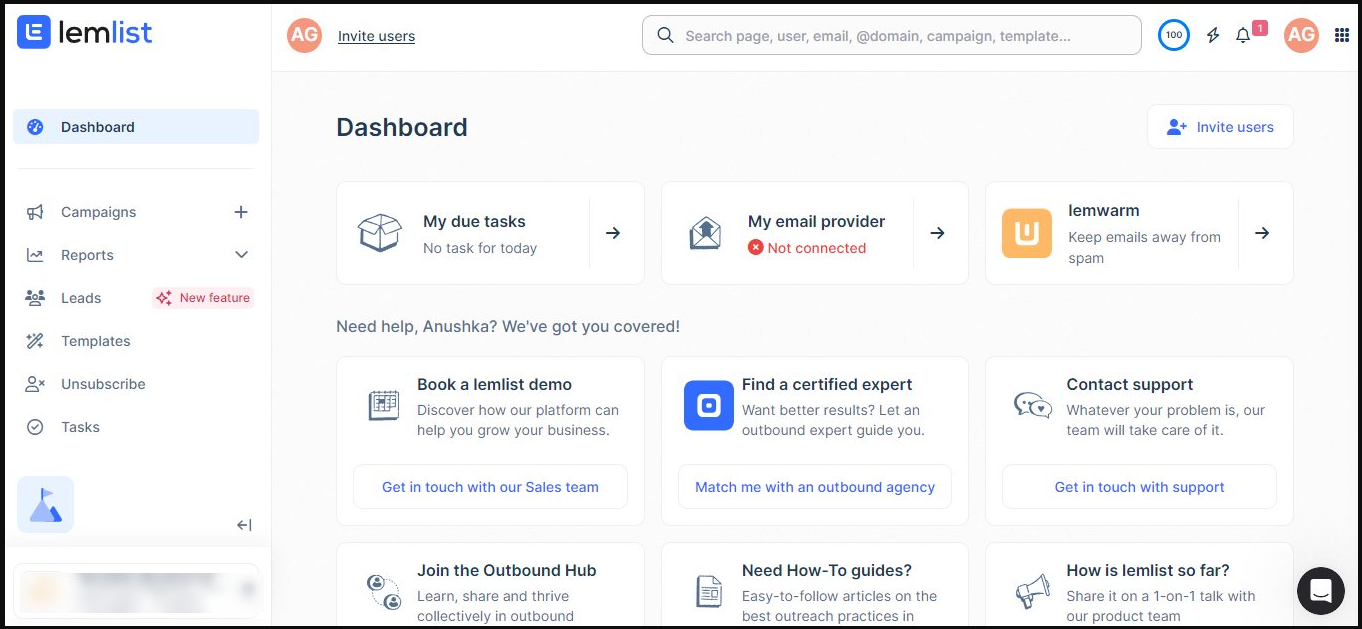Expand the Reports chevron
Screen dimensions: 1362x629
point(241,255)
